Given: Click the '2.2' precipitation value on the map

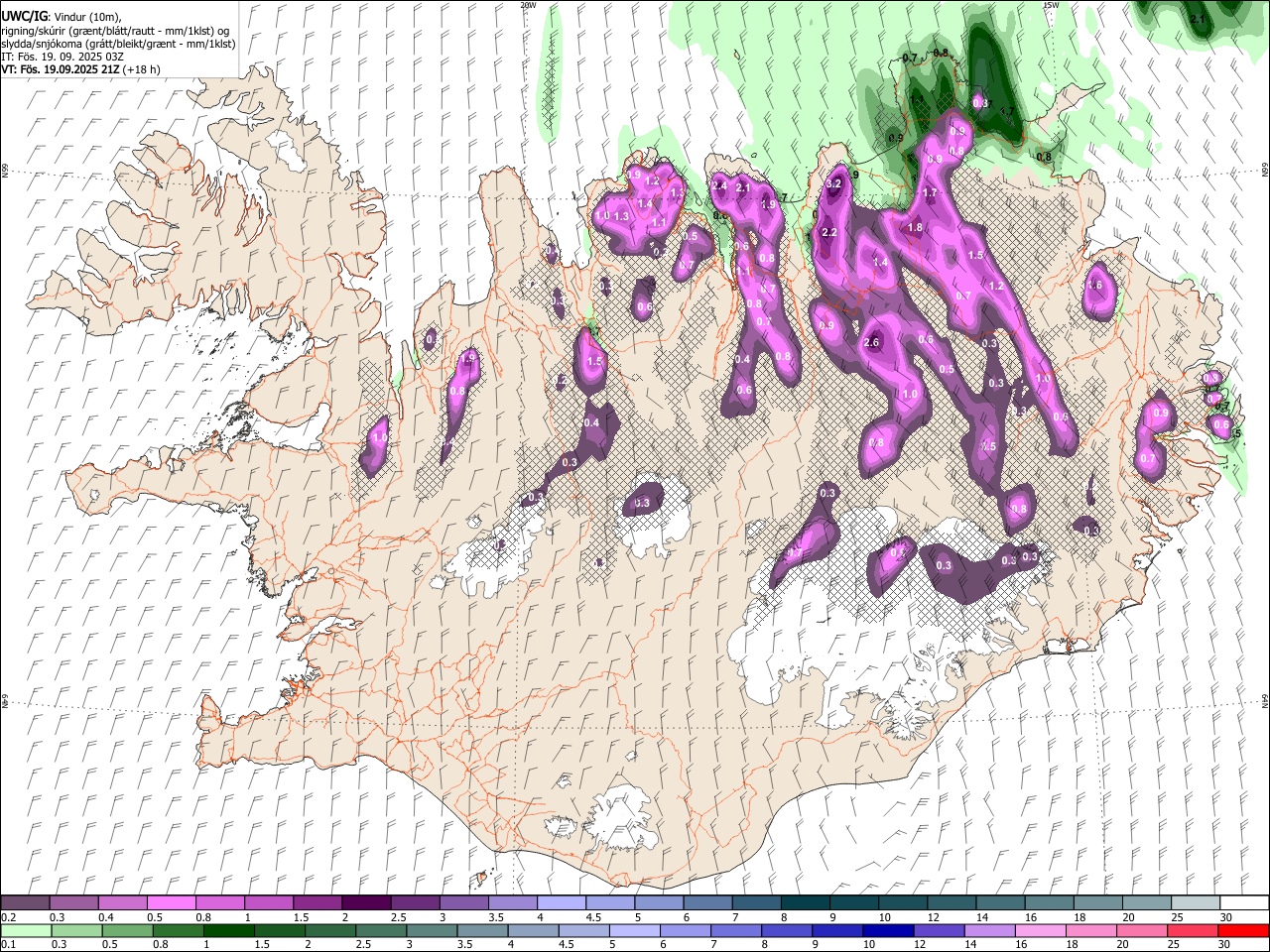Looking at the screenshot, I should [x=830, y=232].
